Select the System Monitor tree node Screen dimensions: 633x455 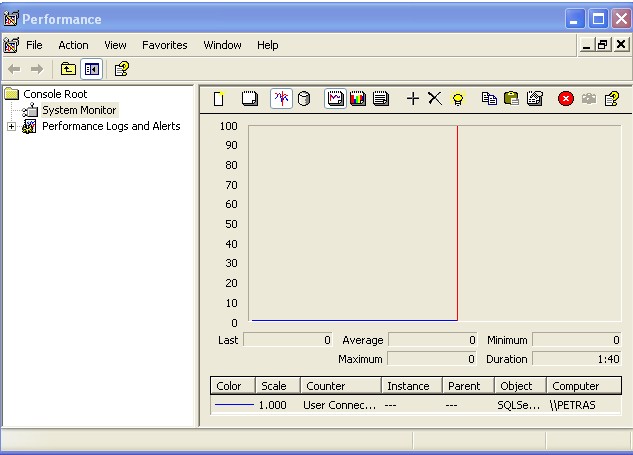(79, 110)
